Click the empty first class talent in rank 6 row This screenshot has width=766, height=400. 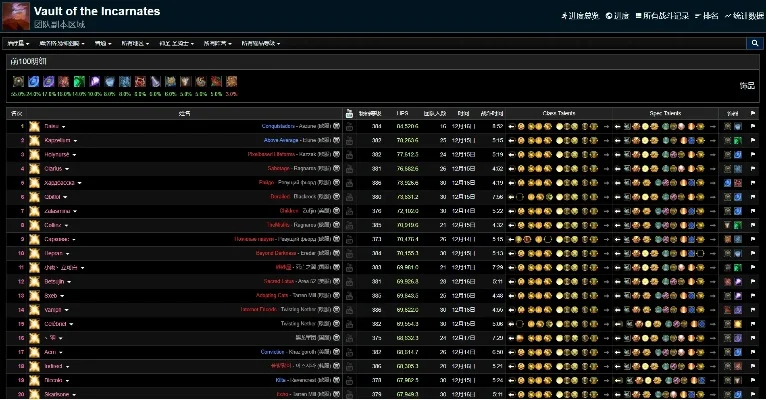tap(520, 197)
